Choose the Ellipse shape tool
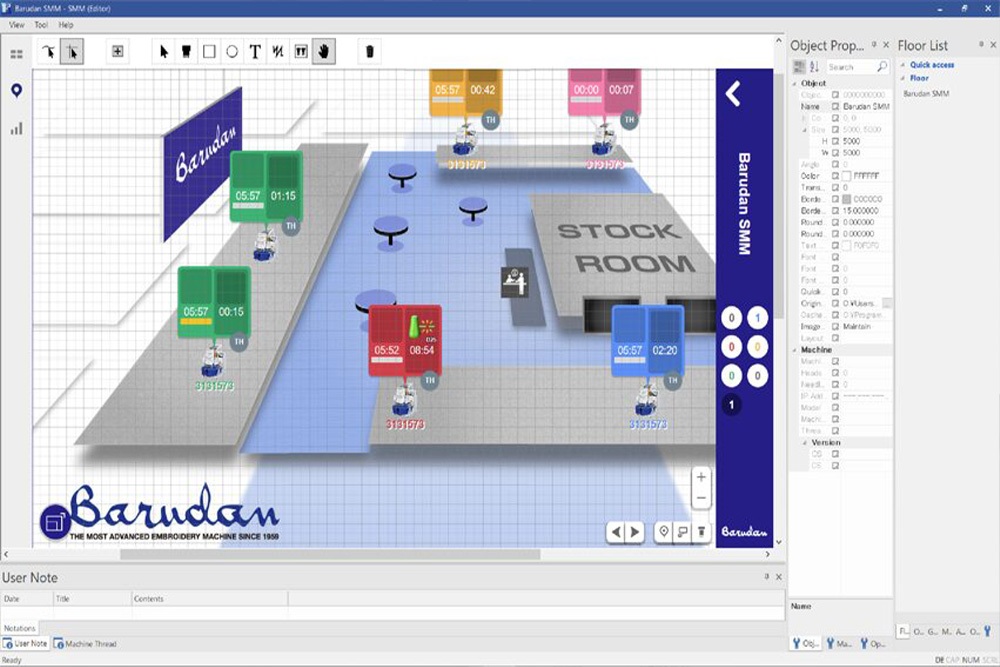Image resolution: width=1000 pixels, height=667 pixels. [x=232, y=51]
